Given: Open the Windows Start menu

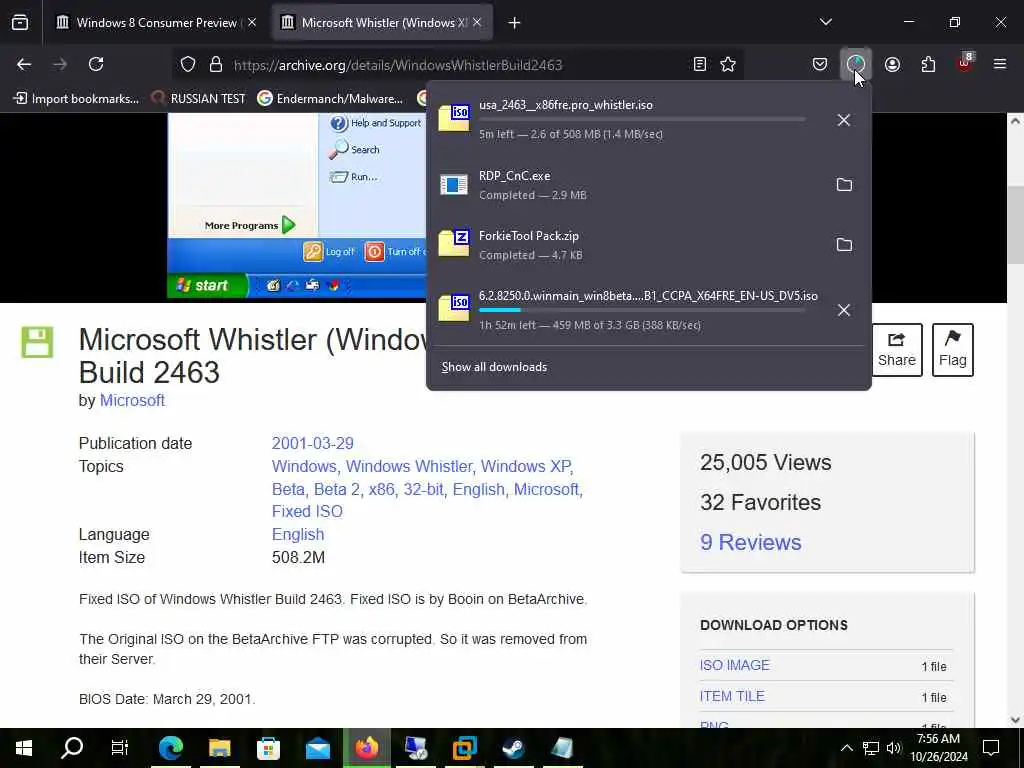Looking at the screenshot, I should (24, 748).
